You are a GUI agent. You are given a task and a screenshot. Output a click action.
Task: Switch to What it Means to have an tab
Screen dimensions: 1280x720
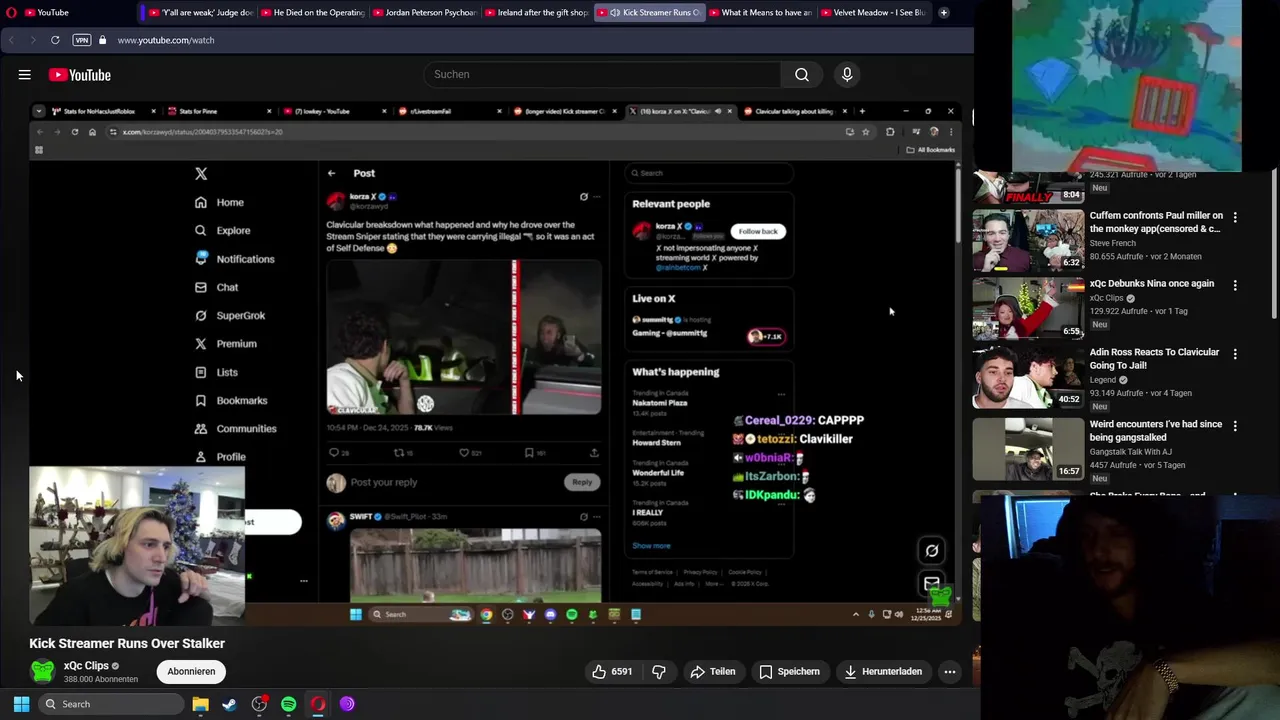[759, 13]
